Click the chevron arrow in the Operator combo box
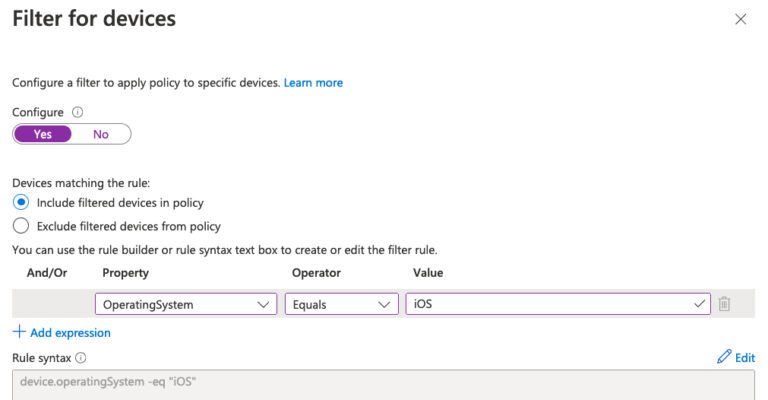 (385, 304)
